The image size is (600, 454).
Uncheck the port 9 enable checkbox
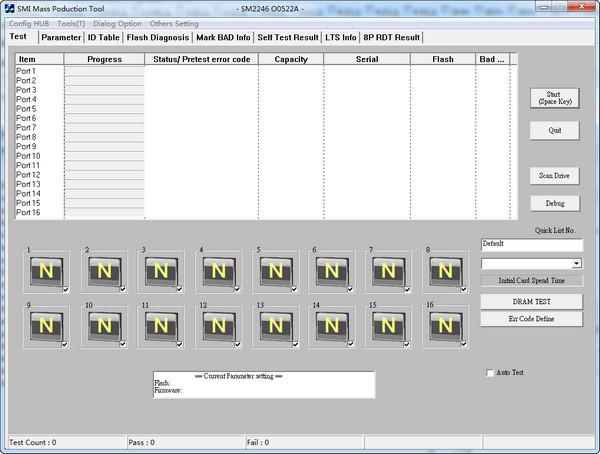pos(65,345)
